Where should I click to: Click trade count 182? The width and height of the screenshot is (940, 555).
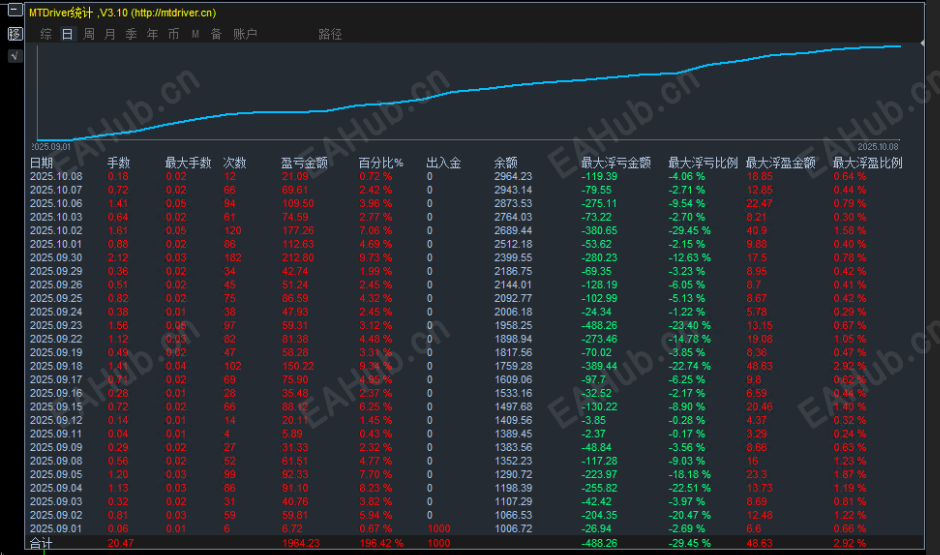coord(233,258)
